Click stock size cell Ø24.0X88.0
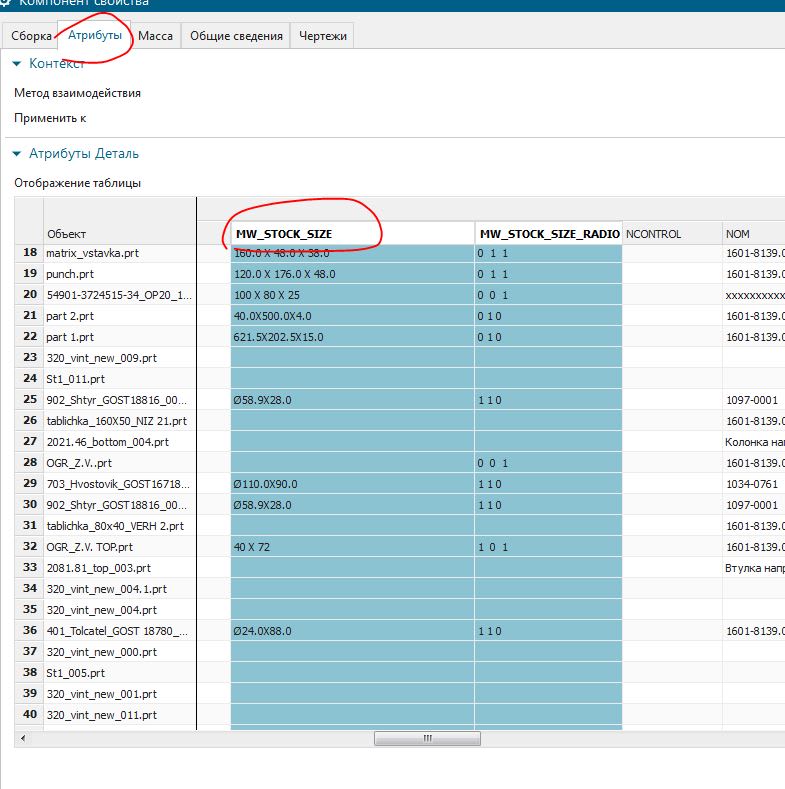 [352, 631]
